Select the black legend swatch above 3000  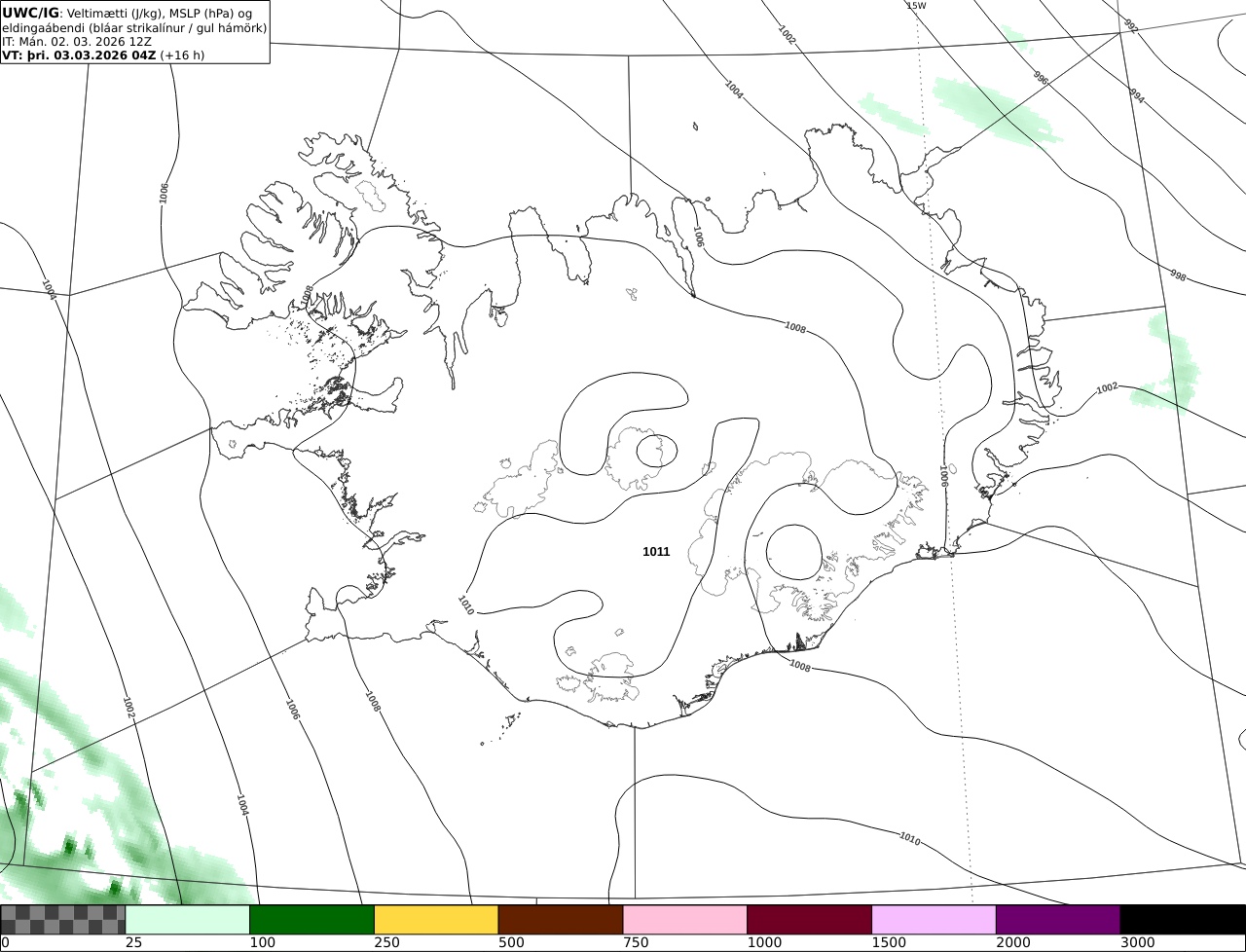tap(1183, 920)
